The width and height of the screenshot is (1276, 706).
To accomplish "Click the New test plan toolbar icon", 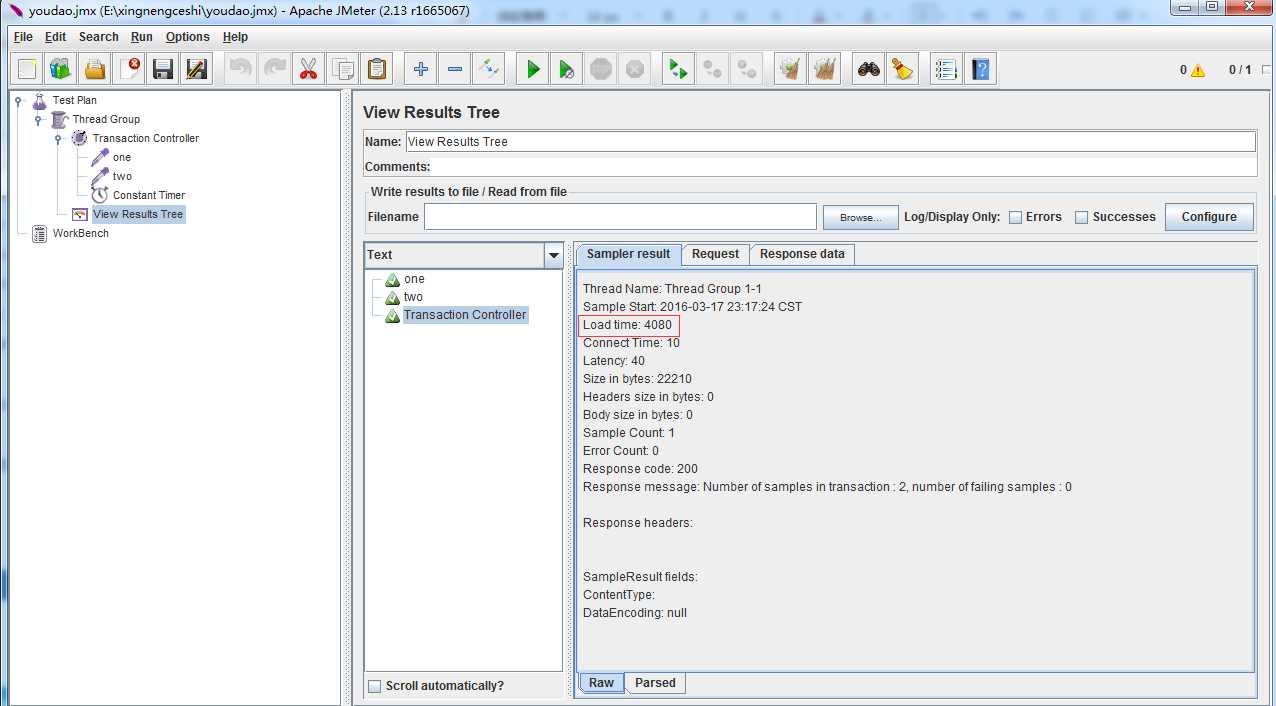I will 27,69.
